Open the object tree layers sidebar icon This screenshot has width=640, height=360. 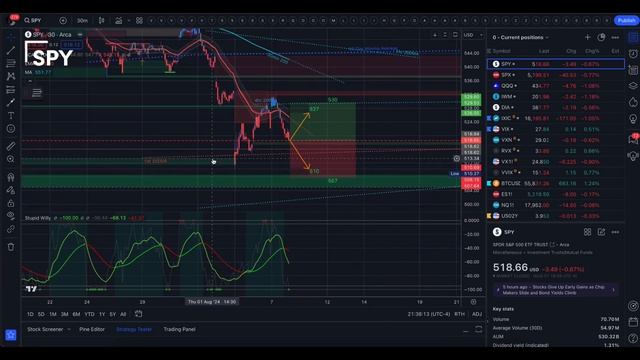click(x=633, y=86)
